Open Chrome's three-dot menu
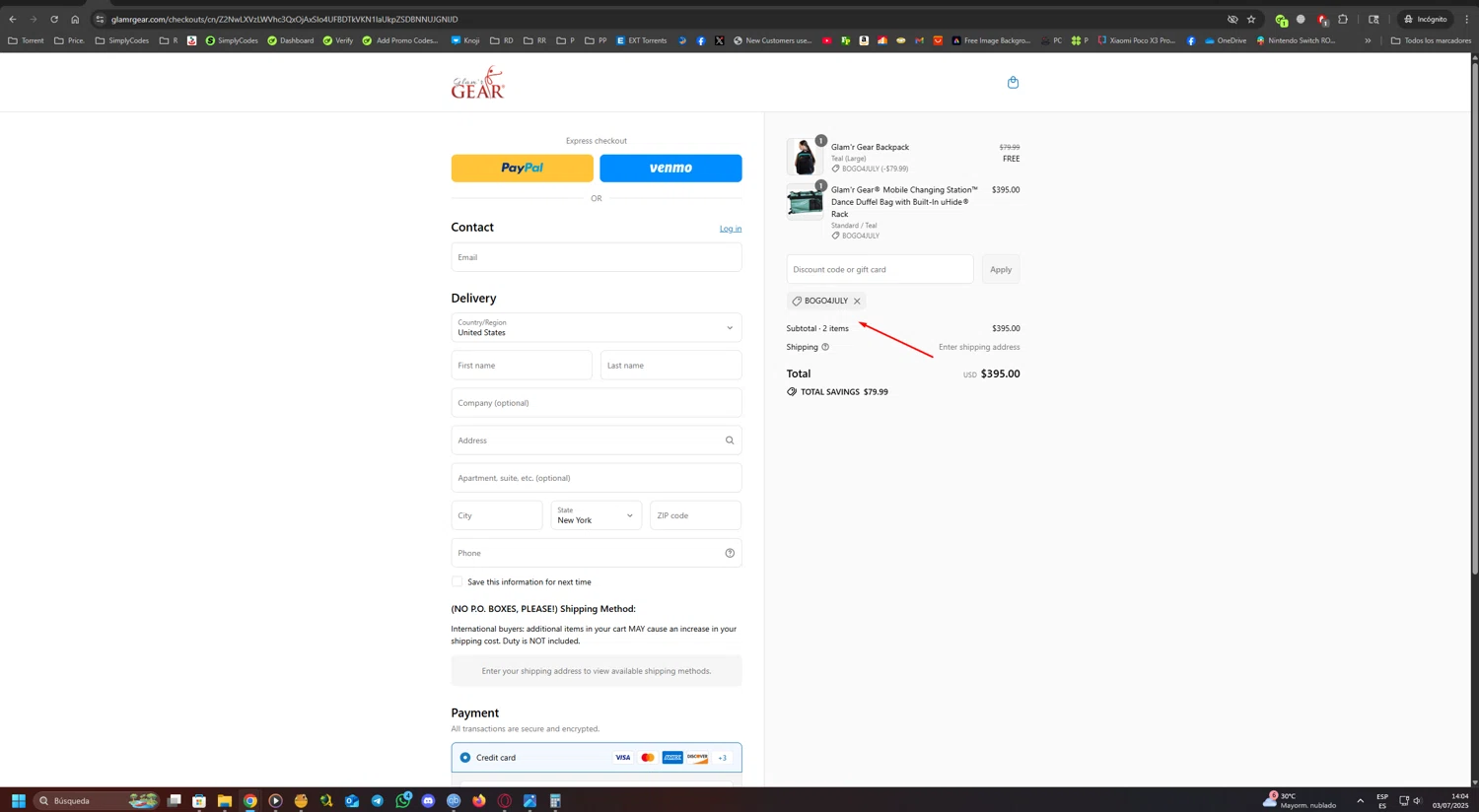The image size is (1479, 812). click(1466, 19)
